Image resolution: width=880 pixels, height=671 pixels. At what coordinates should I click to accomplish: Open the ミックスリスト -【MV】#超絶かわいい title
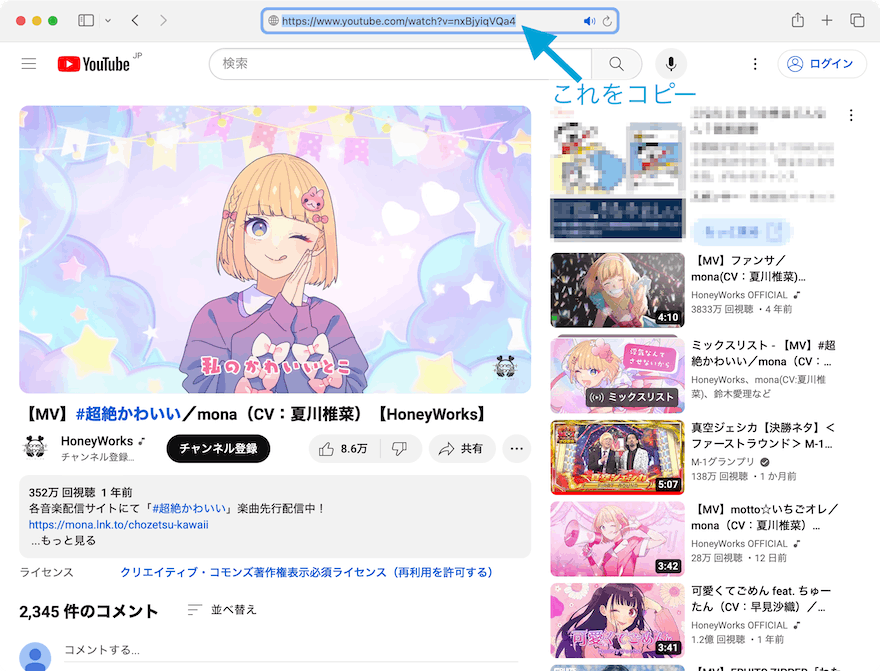coord(763,353)
